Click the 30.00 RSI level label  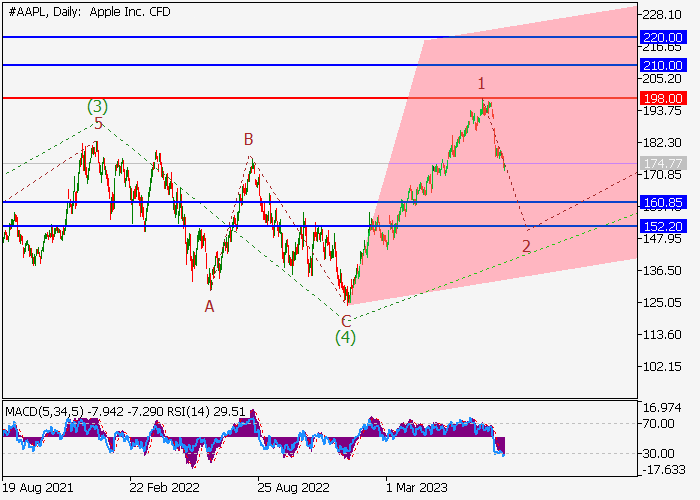click(658, 454)
